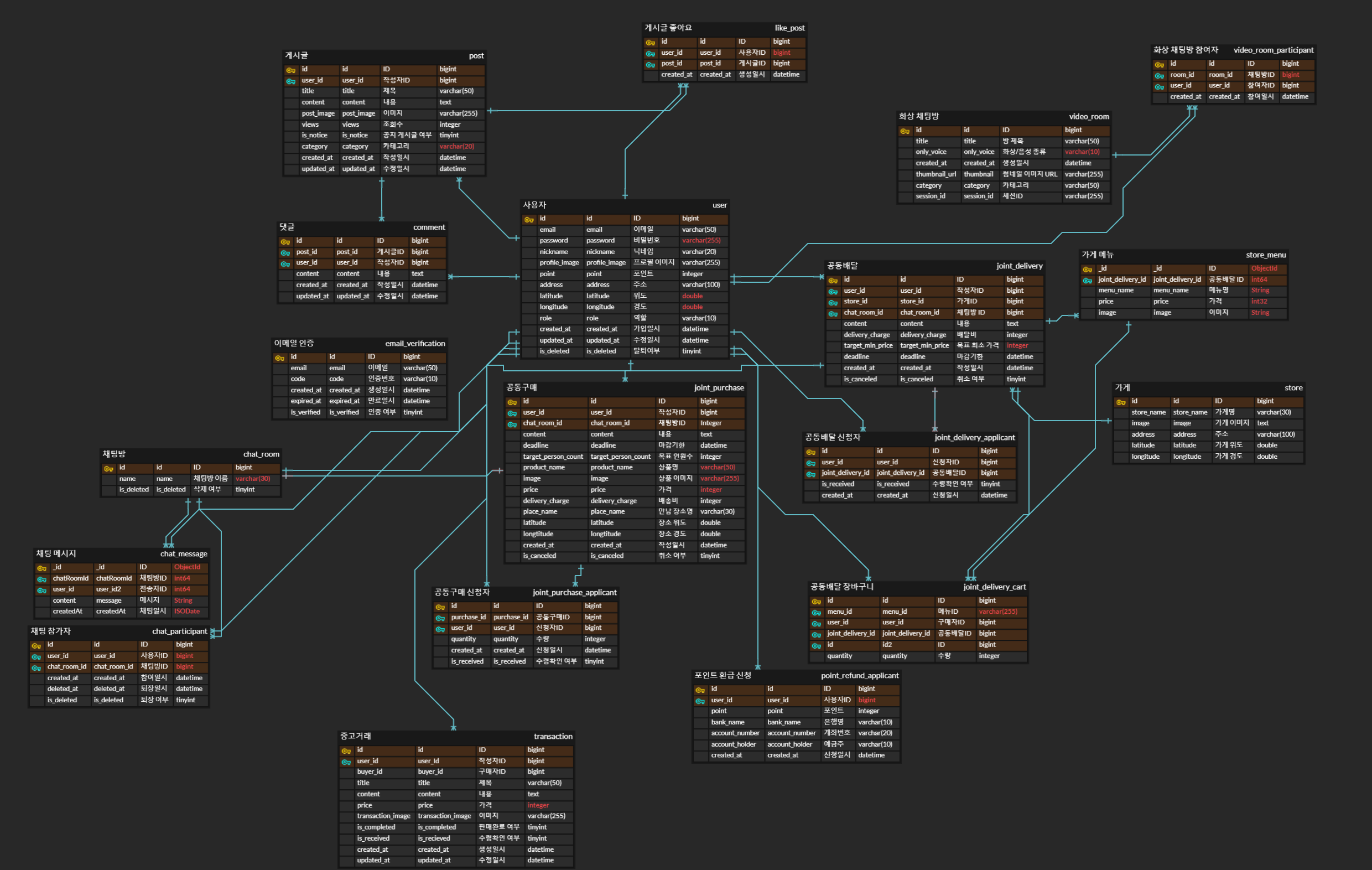Click foreign key icon for chat_room_id in joint_purchase
Screen dimensions: 1372x870
[512, 423]
